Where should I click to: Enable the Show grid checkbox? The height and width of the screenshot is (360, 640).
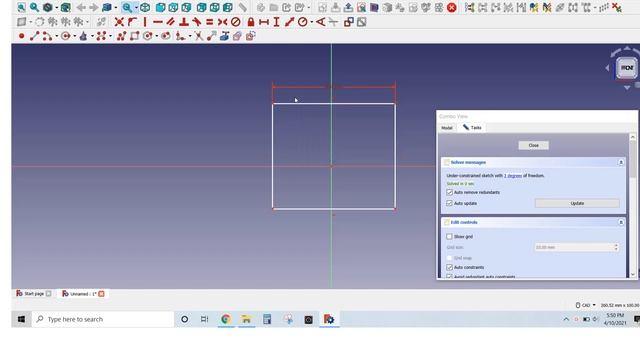(x=449, y=237)
